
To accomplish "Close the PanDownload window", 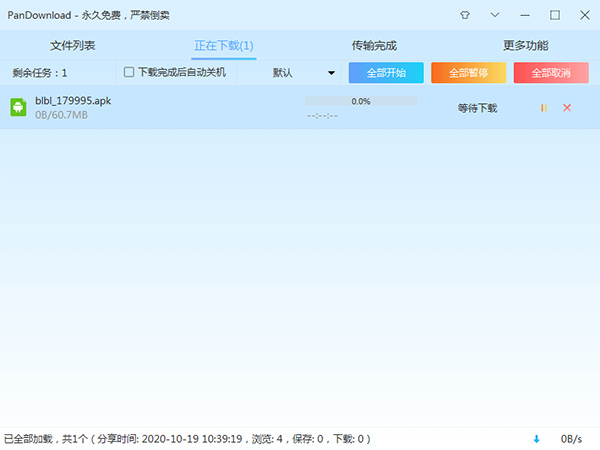I will click(583, 15).
